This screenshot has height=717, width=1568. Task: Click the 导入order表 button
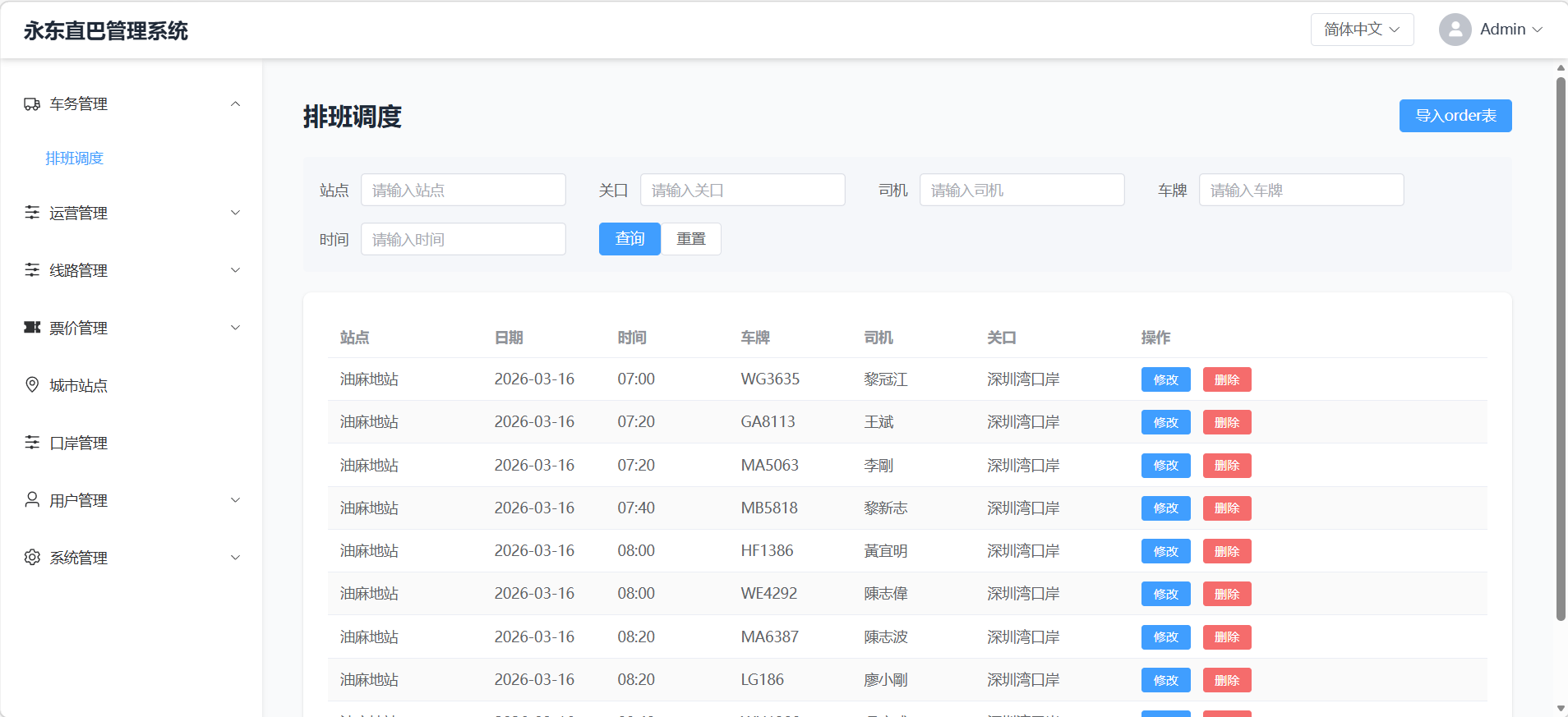[x=1455, y=116]
